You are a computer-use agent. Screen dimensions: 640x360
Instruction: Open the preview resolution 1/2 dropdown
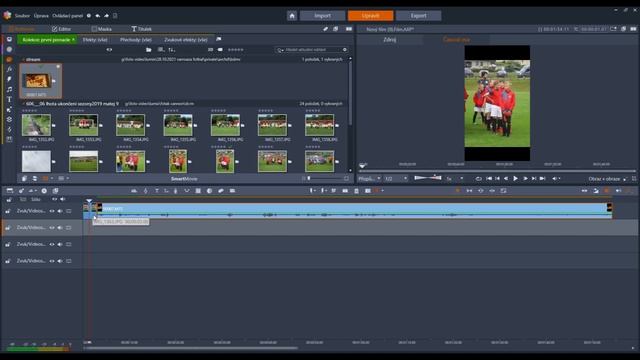click(x=396, y=178)
